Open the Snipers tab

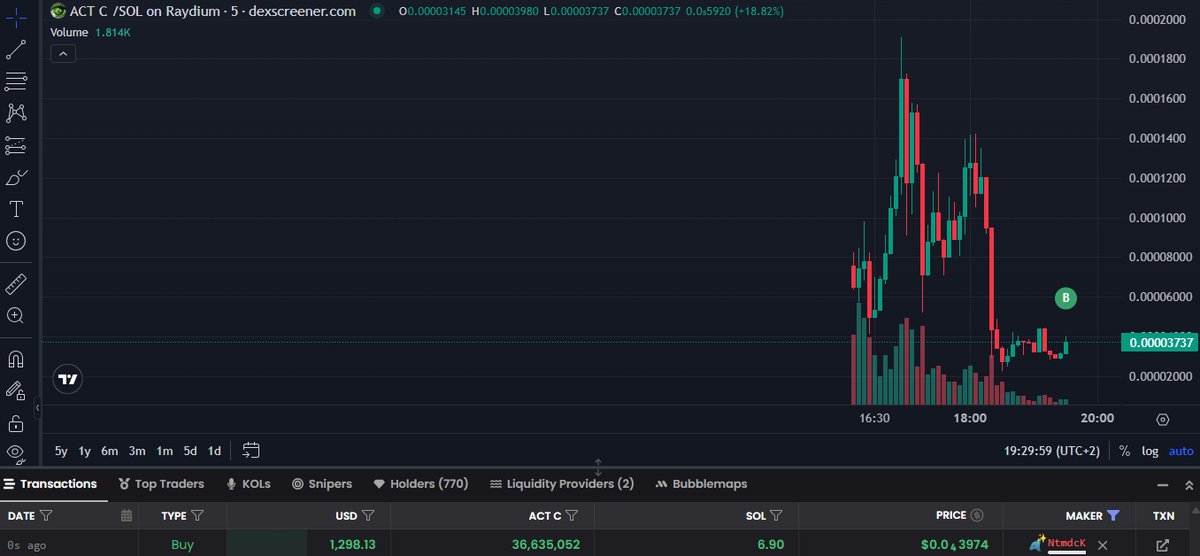coord(322,484)
